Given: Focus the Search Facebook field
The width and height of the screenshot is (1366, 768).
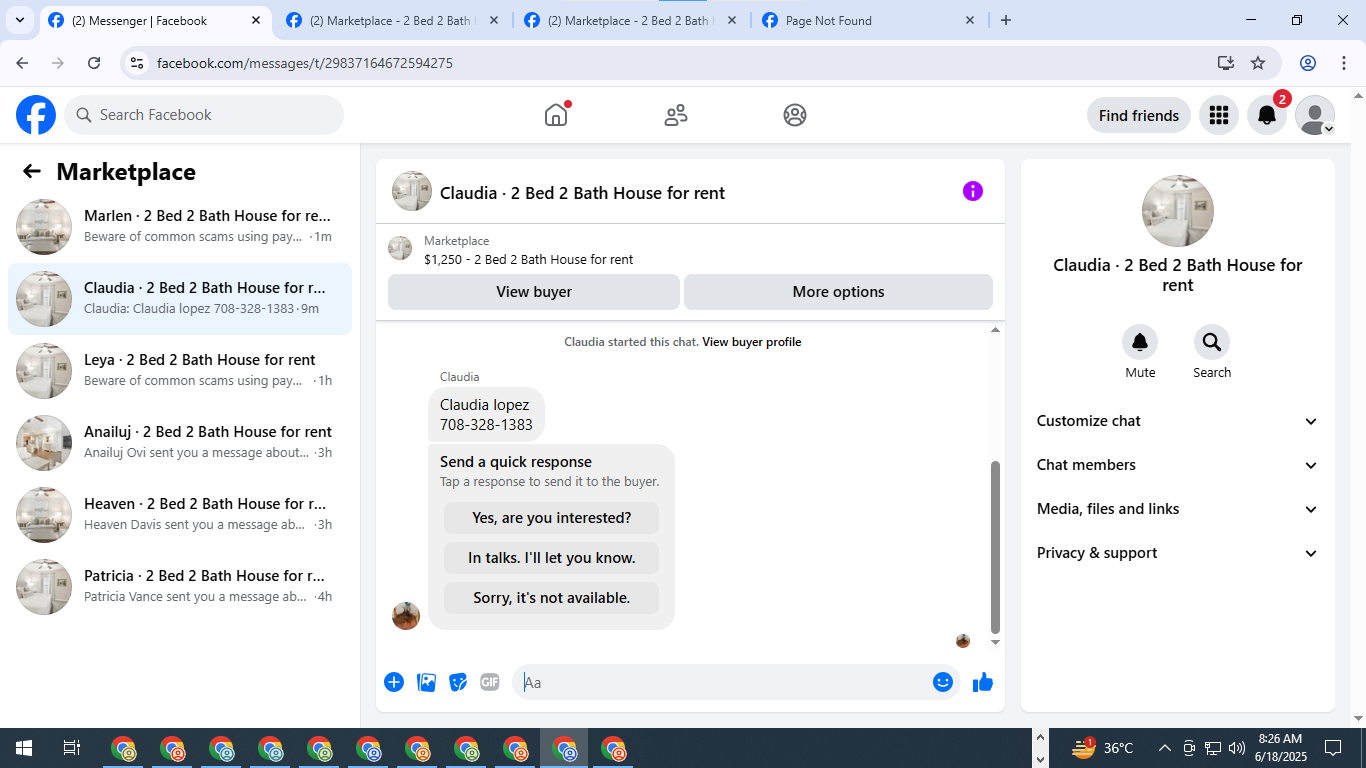Looking at the screenshot, I should (x=204, y=115).
